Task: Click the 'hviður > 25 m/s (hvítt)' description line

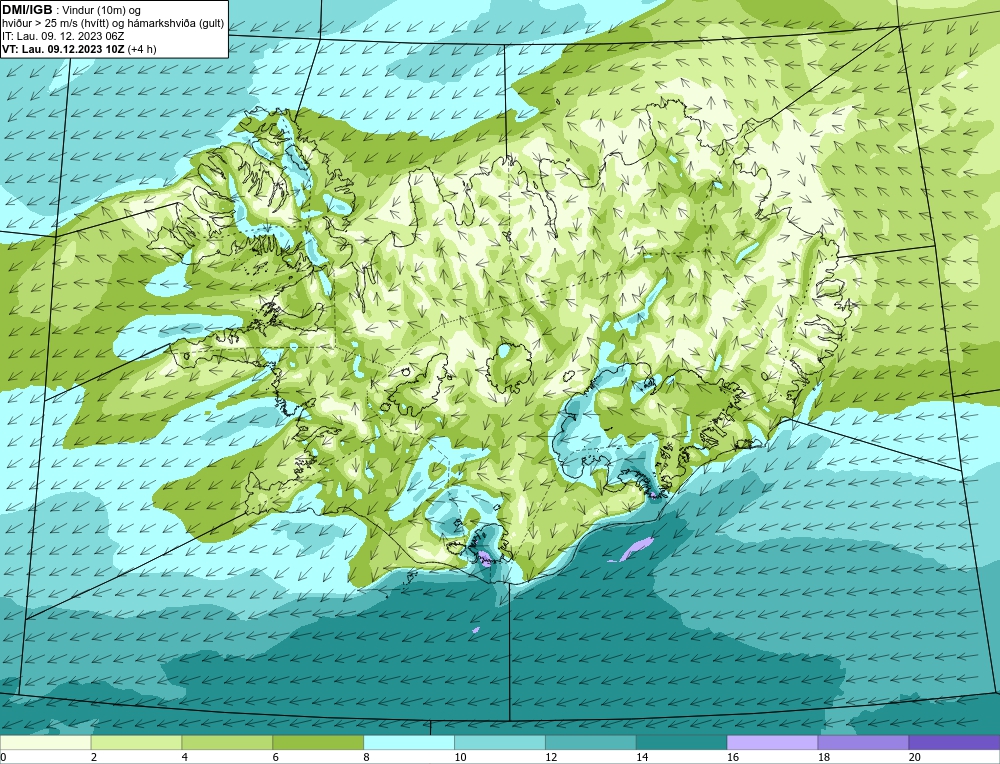Action: point(113,24)
